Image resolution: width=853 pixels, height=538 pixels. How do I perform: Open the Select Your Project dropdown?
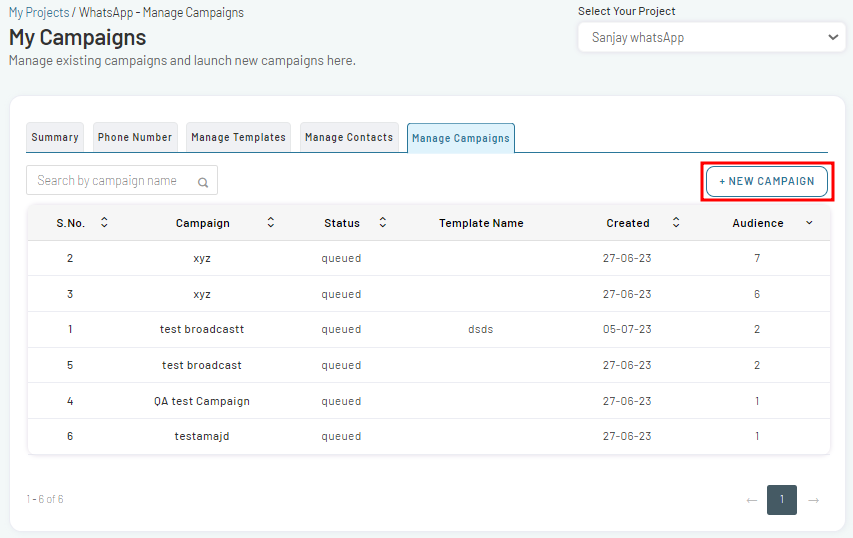712,38
